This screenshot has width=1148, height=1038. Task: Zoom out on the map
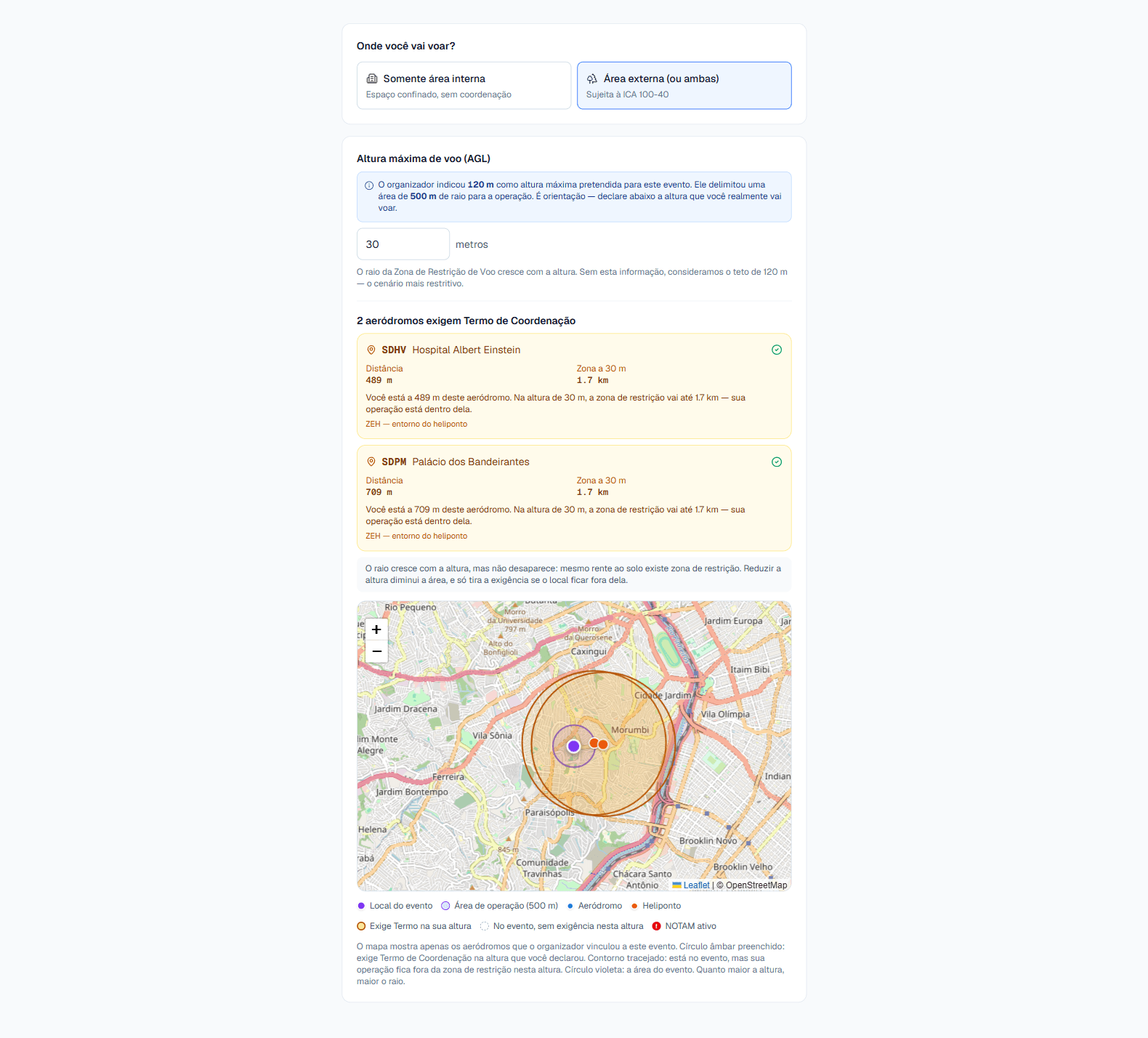tap(376, 651)
